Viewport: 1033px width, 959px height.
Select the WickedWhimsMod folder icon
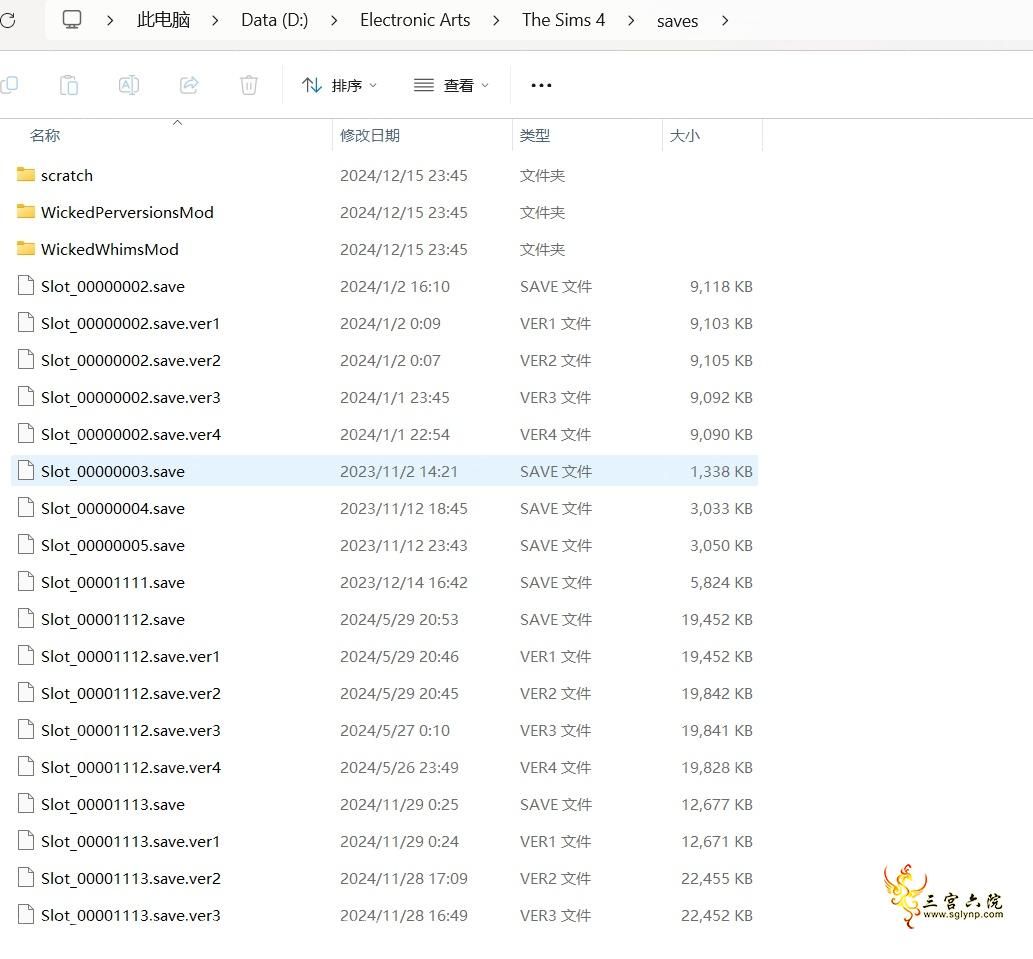coord(26,248)
